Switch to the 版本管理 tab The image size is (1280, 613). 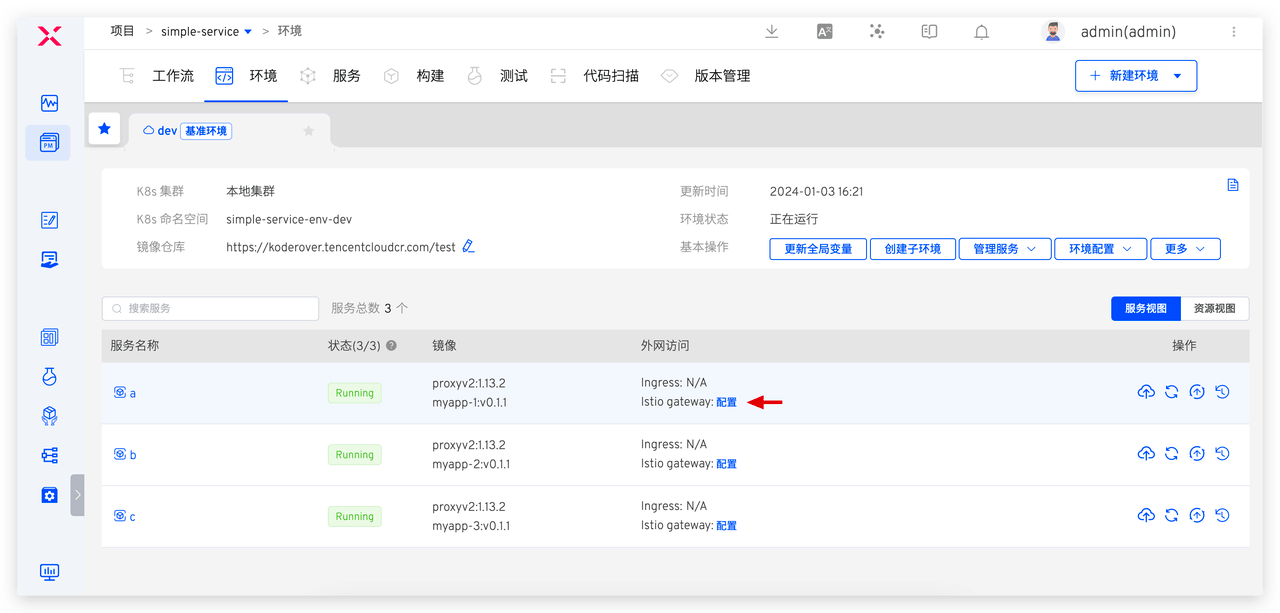click(x=706, y=76)
